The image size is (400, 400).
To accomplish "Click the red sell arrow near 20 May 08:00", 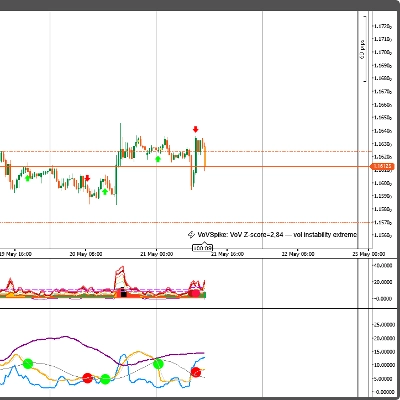I will [x=87, y=178].
